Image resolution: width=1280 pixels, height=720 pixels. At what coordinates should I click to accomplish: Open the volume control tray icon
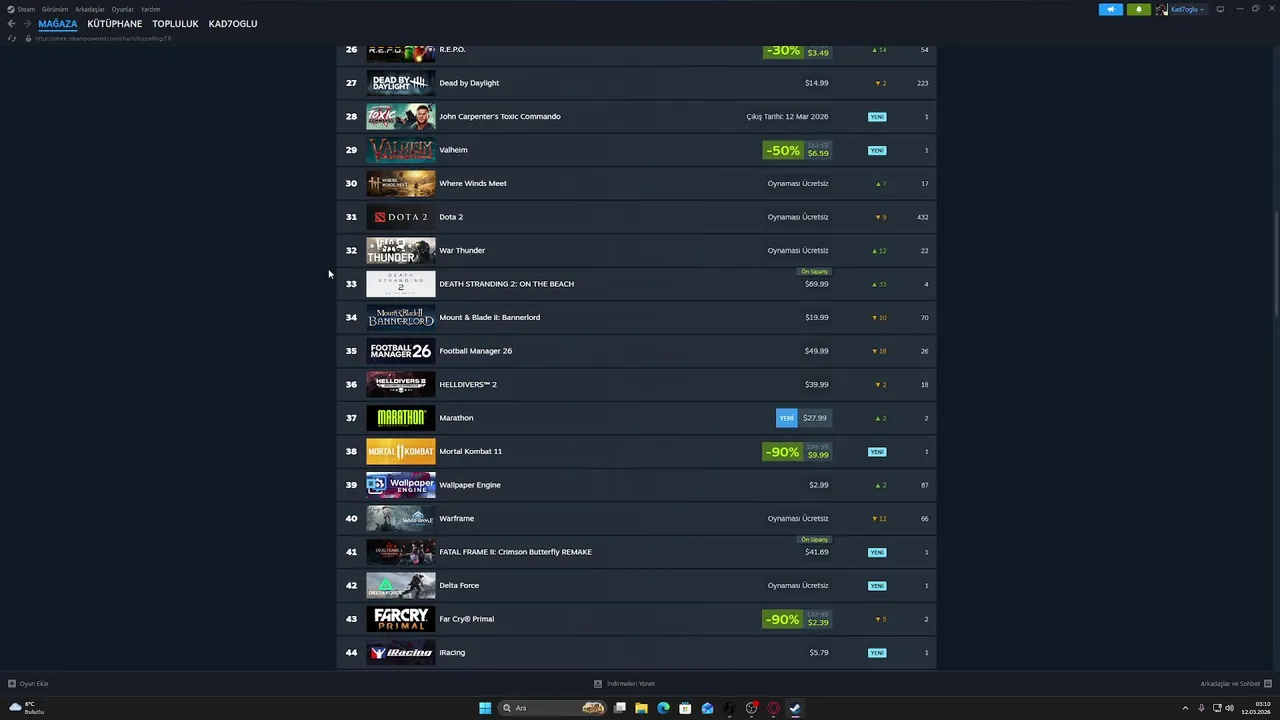tap(1229, 708)
